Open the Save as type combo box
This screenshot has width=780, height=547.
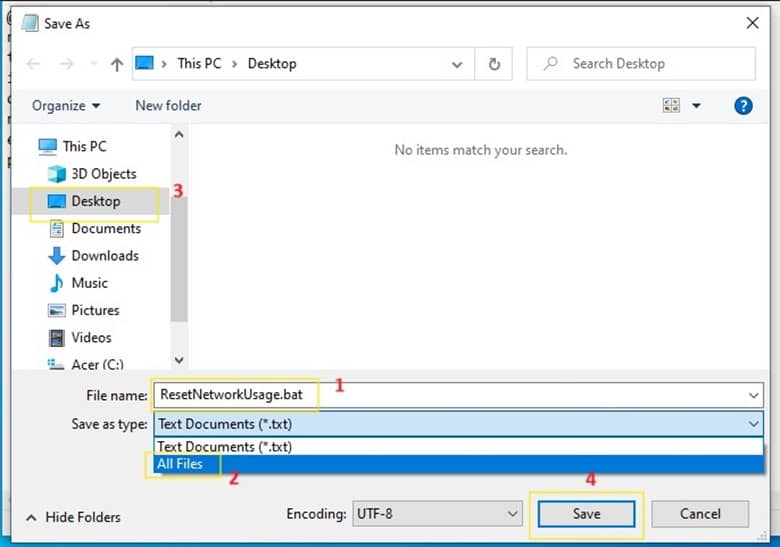pyautogui.click(x=458, y=424)
